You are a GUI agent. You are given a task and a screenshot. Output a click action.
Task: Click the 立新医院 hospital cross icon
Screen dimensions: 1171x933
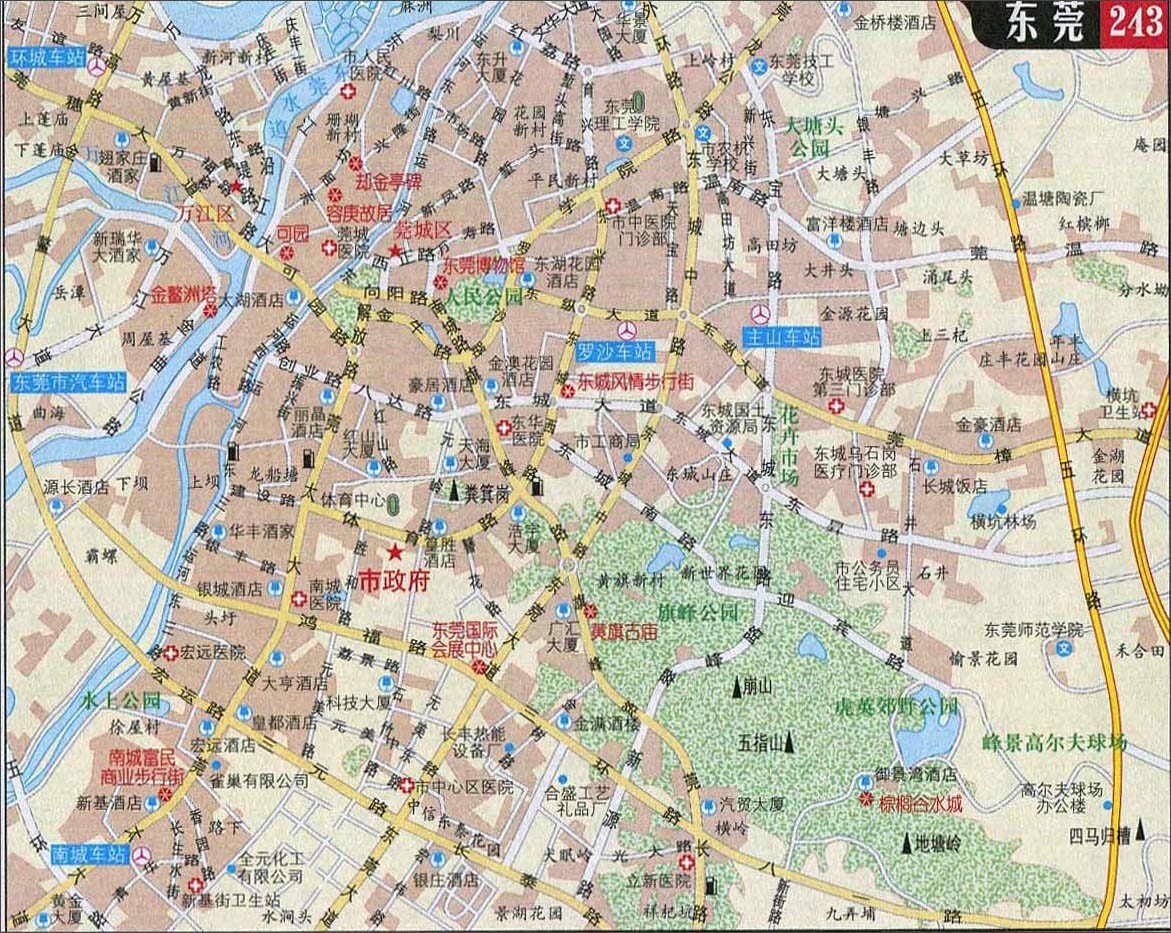pyautogui.click(x=686, y=862)
